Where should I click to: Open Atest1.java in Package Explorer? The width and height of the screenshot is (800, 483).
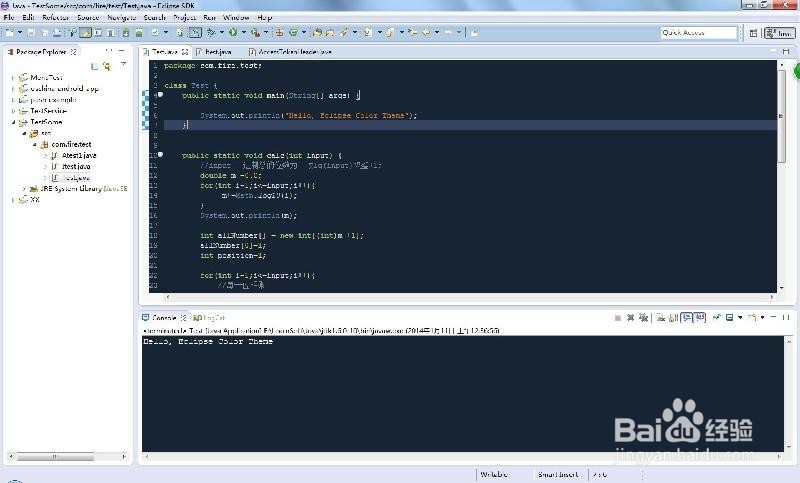point(79,156)
